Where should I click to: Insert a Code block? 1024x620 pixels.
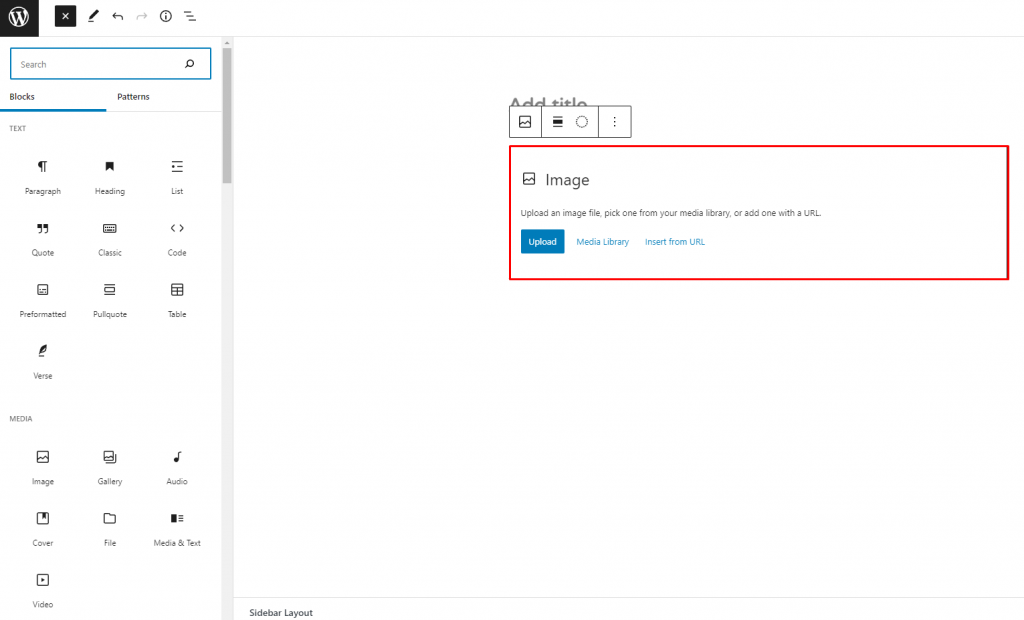pyautogui.click(x=177, y=238)
